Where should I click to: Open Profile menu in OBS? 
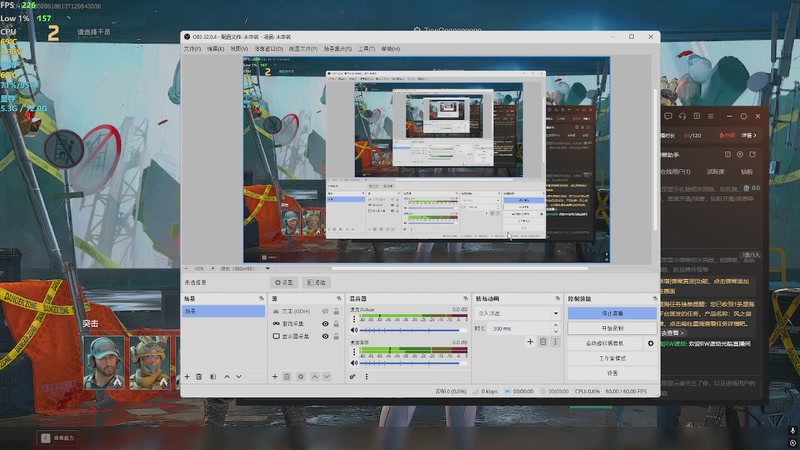point(303,49)
